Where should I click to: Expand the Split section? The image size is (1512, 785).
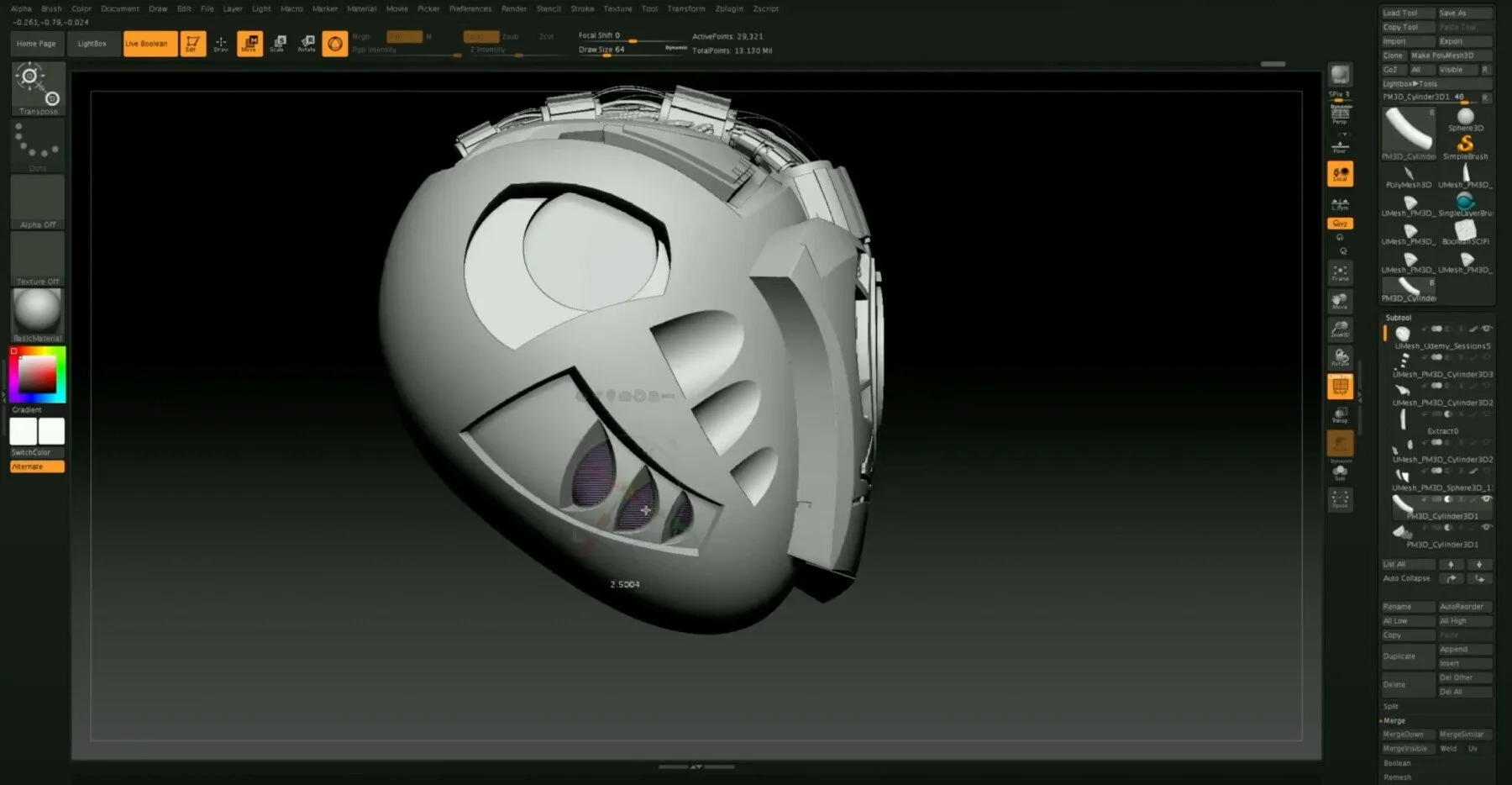tap(1391, 706)
